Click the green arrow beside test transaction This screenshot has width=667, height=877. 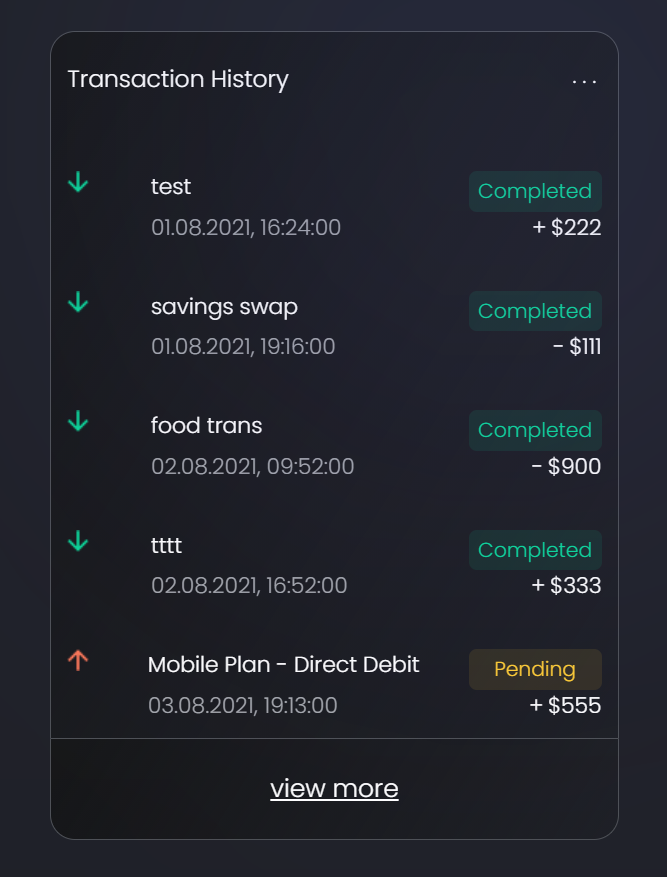pos(78,183)
